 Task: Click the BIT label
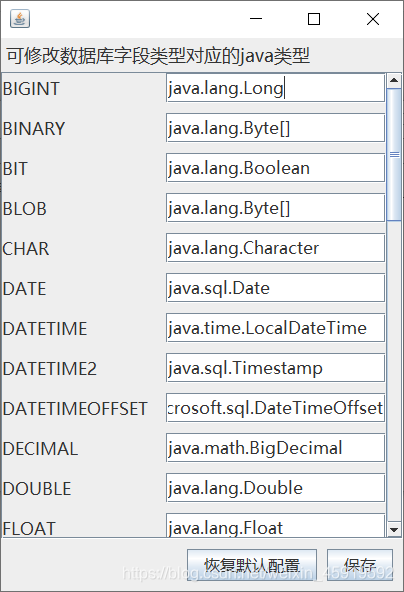15,169
